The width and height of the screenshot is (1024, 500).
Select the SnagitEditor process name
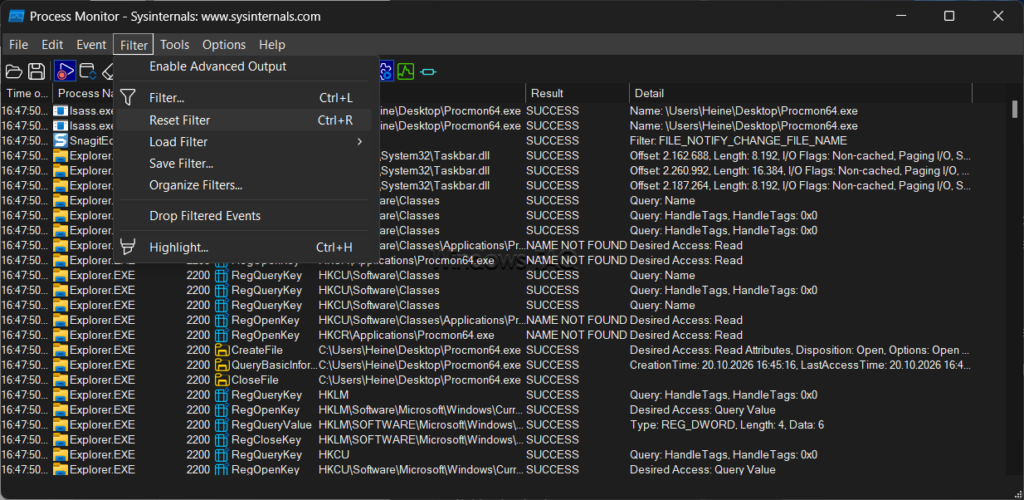pyautogui.click(x=91, y=140)
